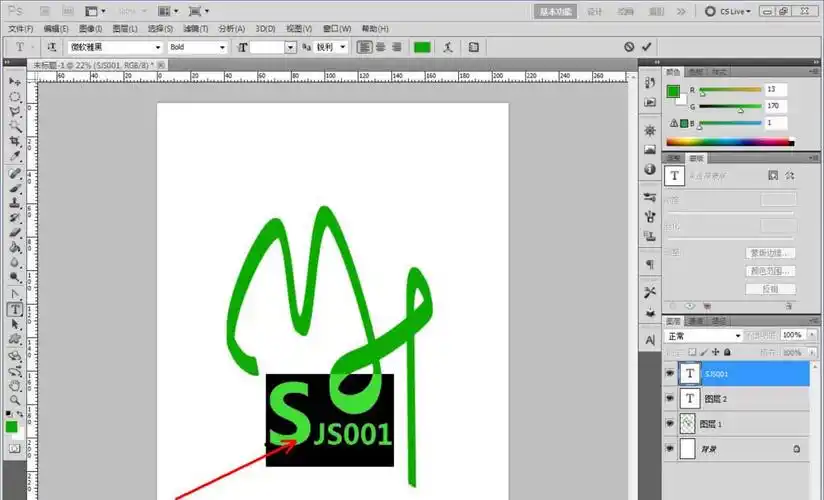Toggle the Character and Paragraph panels
The image size is (824, 500).
pyautogui.click(x=473, y=47)
